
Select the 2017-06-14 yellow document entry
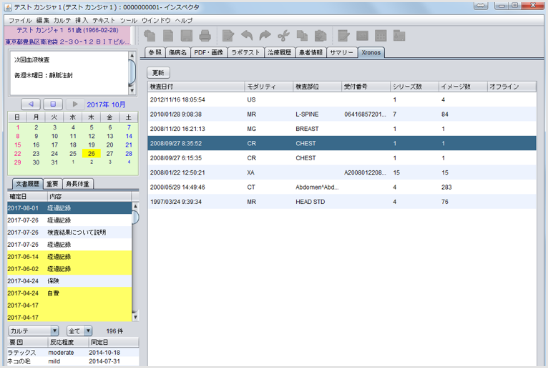point(70,257)
